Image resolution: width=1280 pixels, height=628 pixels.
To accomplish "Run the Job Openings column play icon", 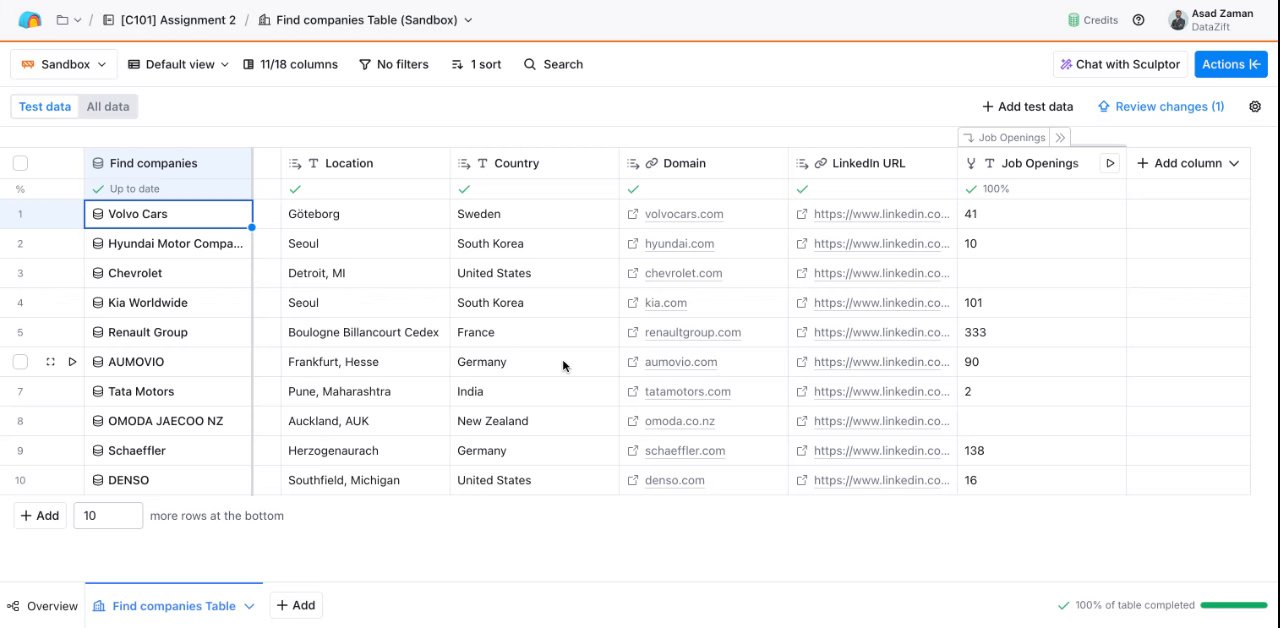I will tap(1109, 163).
